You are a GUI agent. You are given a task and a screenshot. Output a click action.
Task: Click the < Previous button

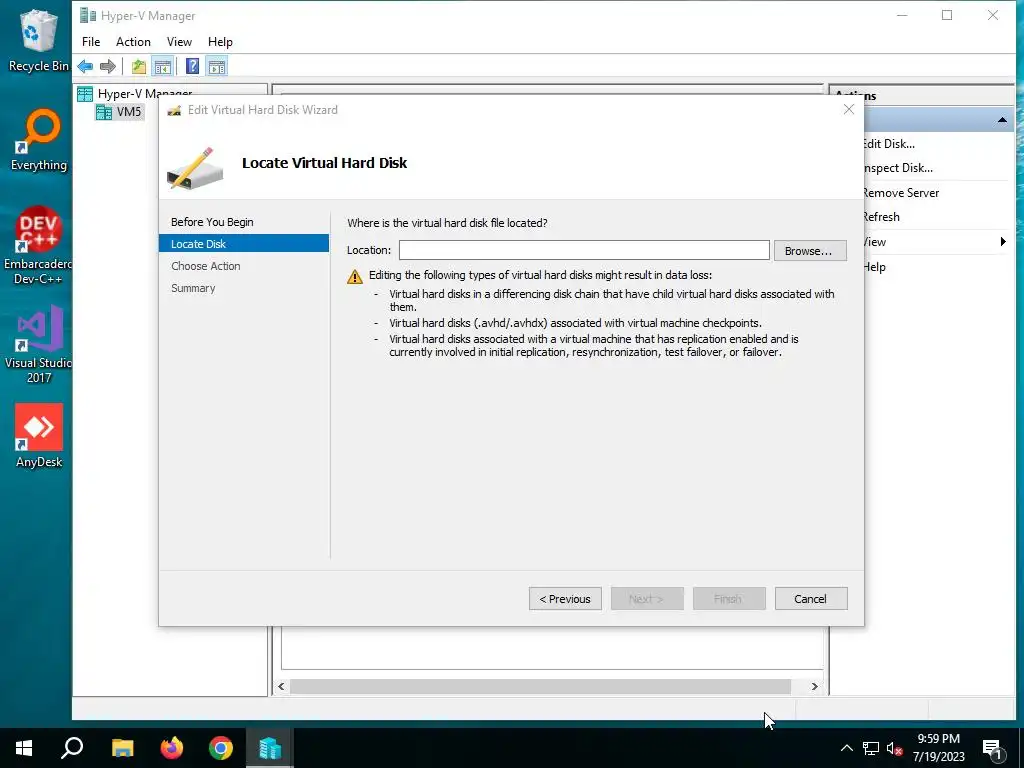click(565, 599)
